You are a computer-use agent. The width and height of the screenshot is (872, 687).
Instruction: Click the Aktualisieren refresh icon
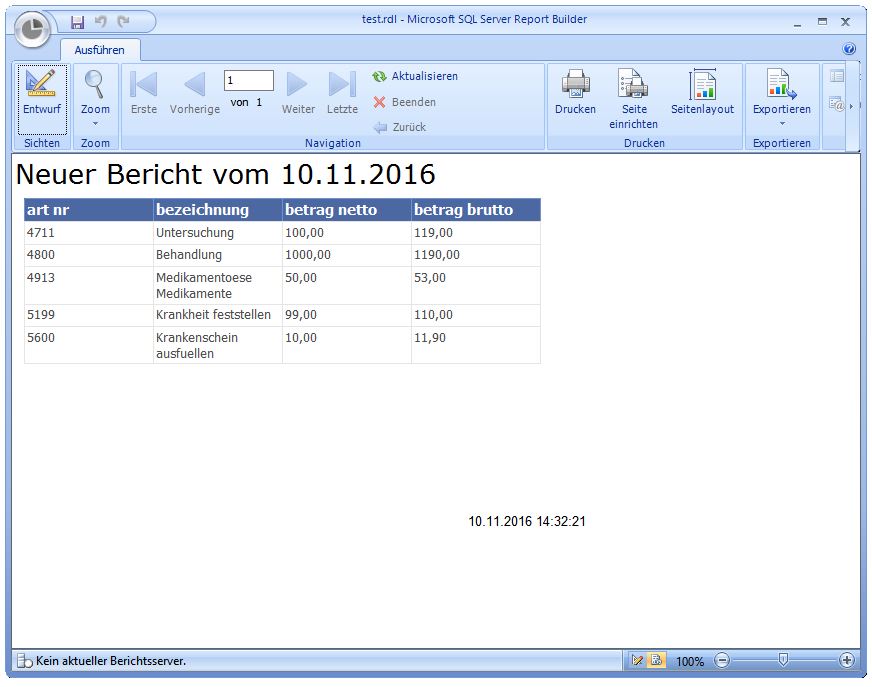pos(379,76)
